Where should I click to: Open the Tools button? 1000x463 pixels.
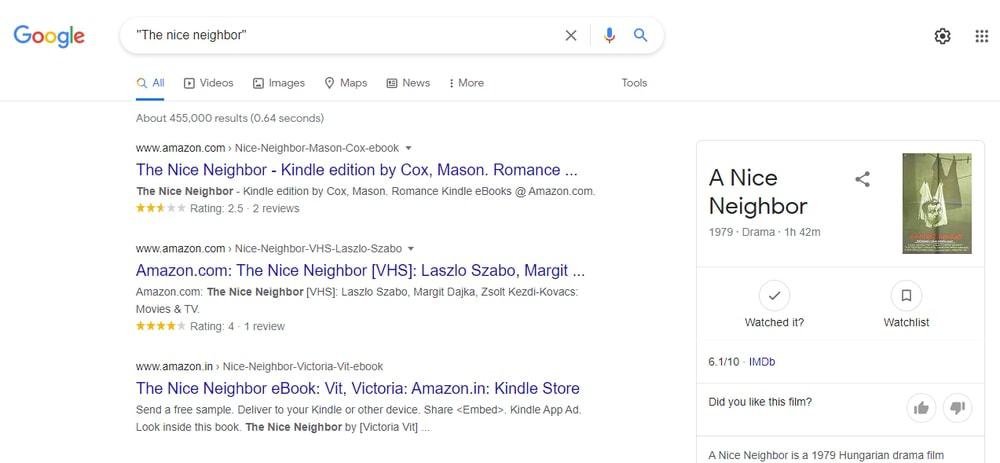[x=634, y=83]
